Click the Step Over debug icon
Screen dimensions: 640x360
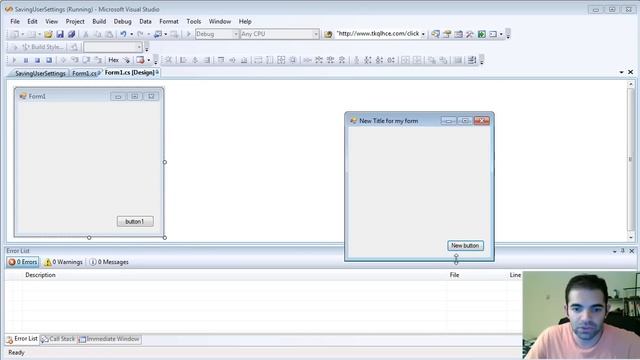coord(87,60)
